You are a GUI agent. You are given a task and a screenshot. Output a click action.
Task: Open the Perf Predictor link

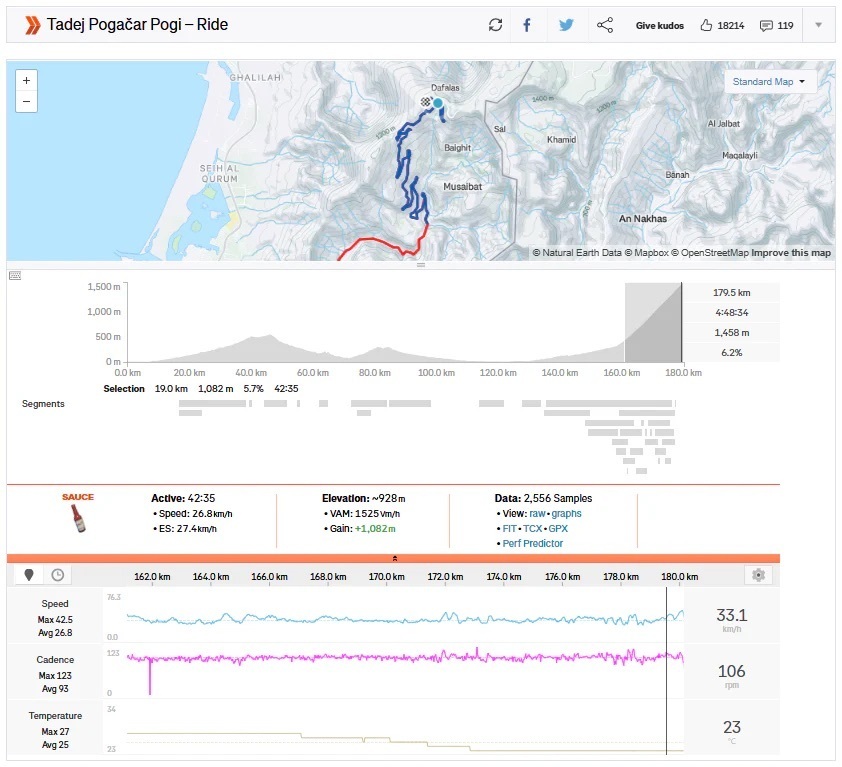point(533,544)
